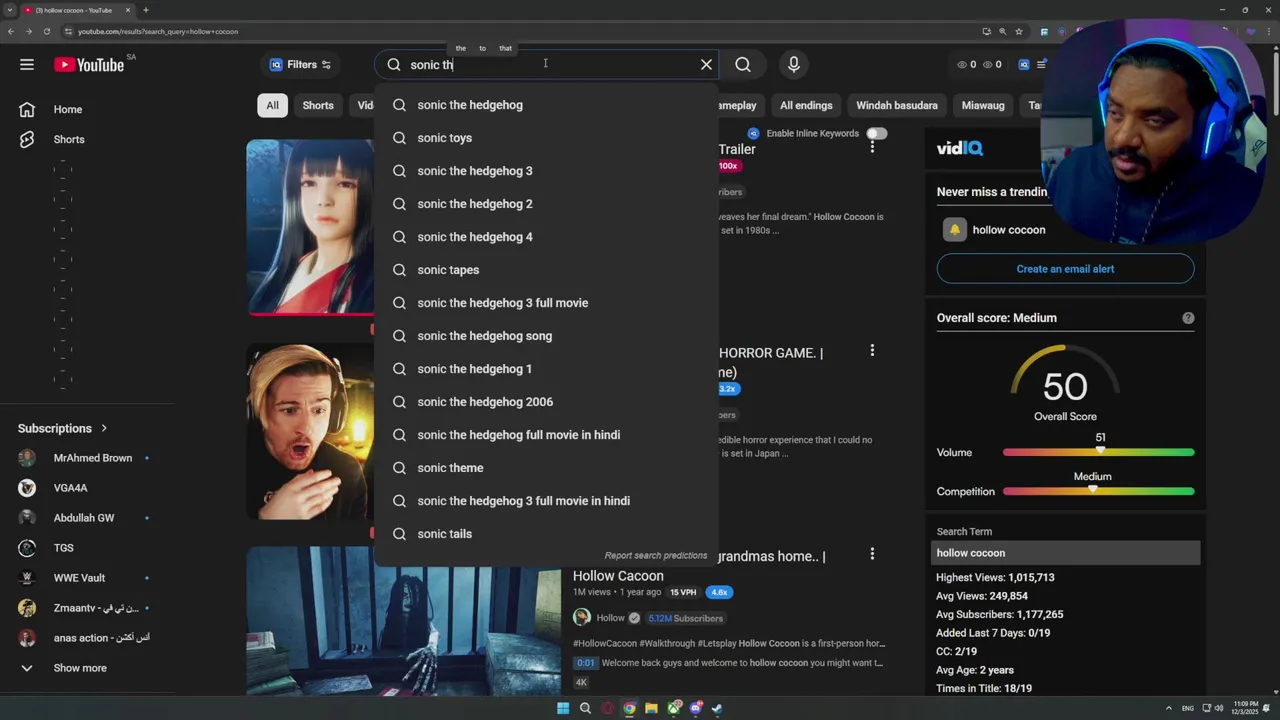Screen dimensions: 1280x720
Task: Choose sonic the hedgehog full movie in hindi
Action: pyautogui.click(x=546, y=435)
